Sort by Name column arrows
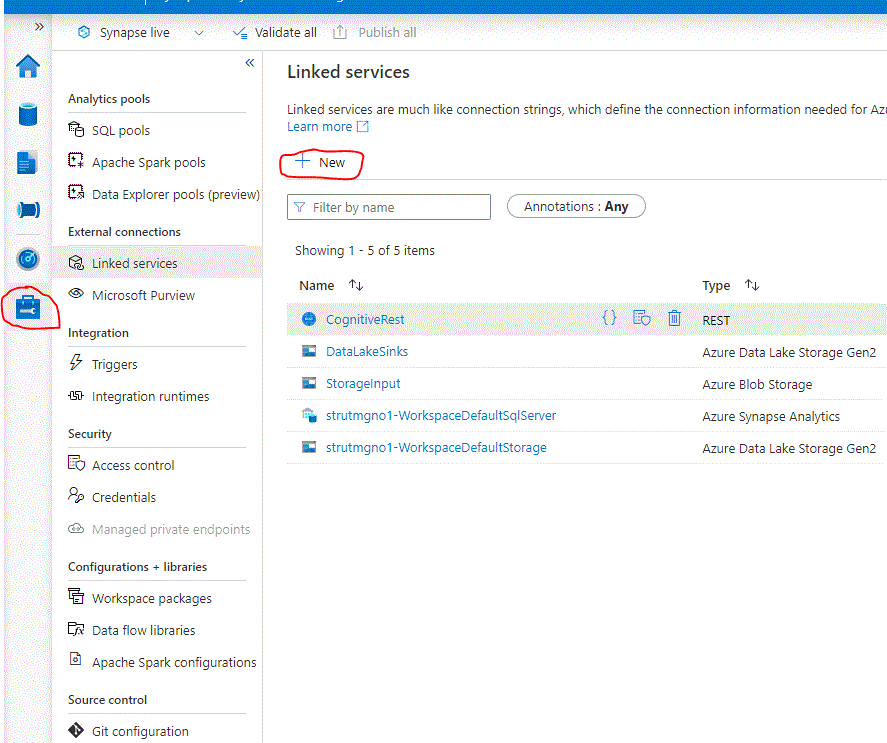This screenshot has width=887, height=743. pos(356,285)
